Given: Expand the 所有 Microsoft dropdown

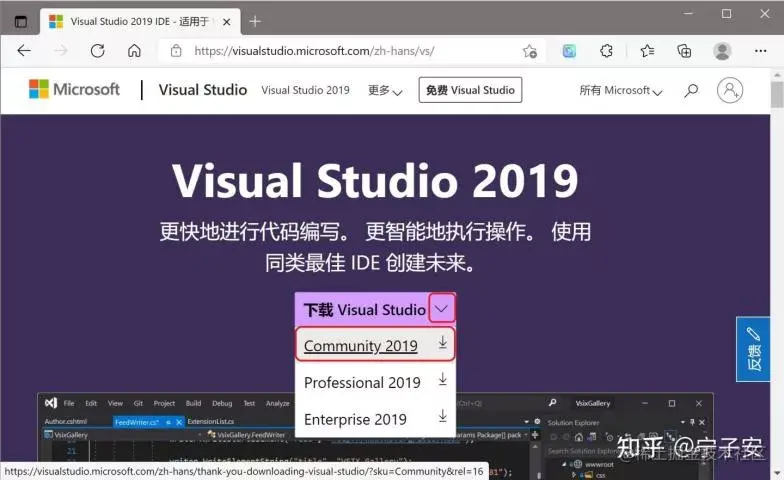Looking at the screenshot, I should [620, 90].
